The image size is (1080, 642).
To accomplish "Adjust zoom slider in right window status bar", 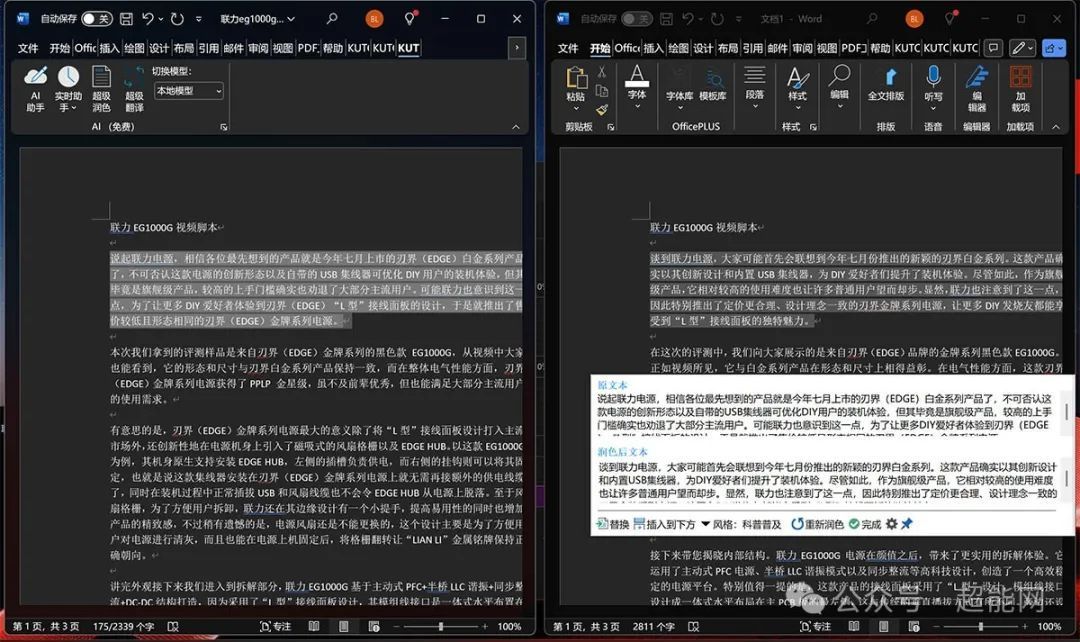I will (x=980, y=627).
